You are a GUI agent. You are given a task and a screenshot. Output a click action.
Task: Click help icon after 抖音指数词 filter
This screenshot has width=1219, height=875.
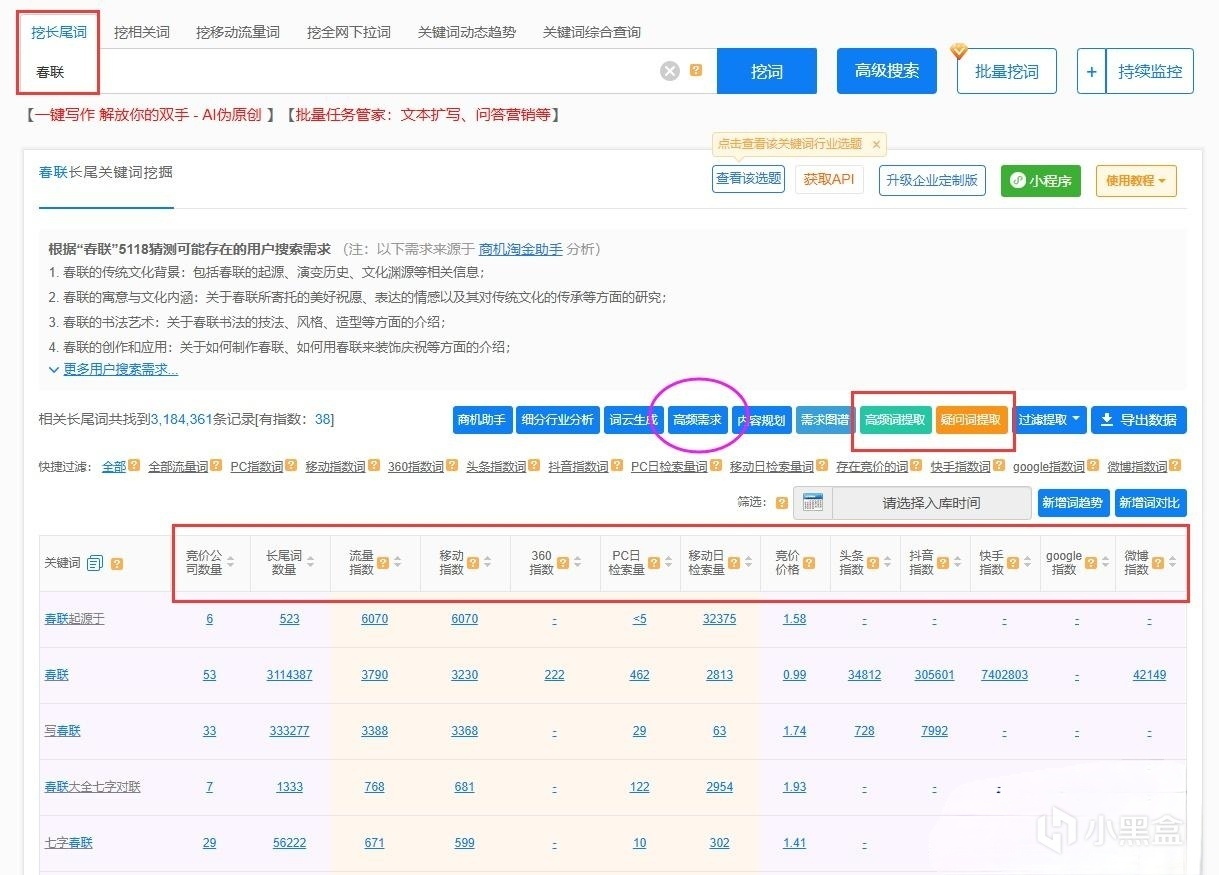[x=617, y=466]
